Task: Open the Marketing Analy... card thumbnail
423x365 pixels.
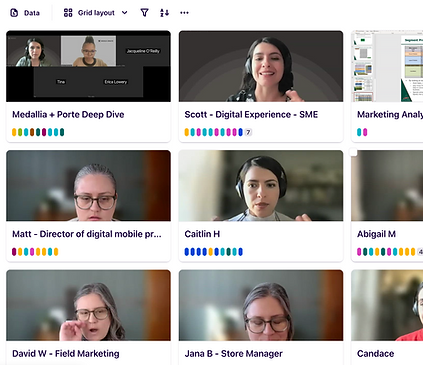Action: 387,66
